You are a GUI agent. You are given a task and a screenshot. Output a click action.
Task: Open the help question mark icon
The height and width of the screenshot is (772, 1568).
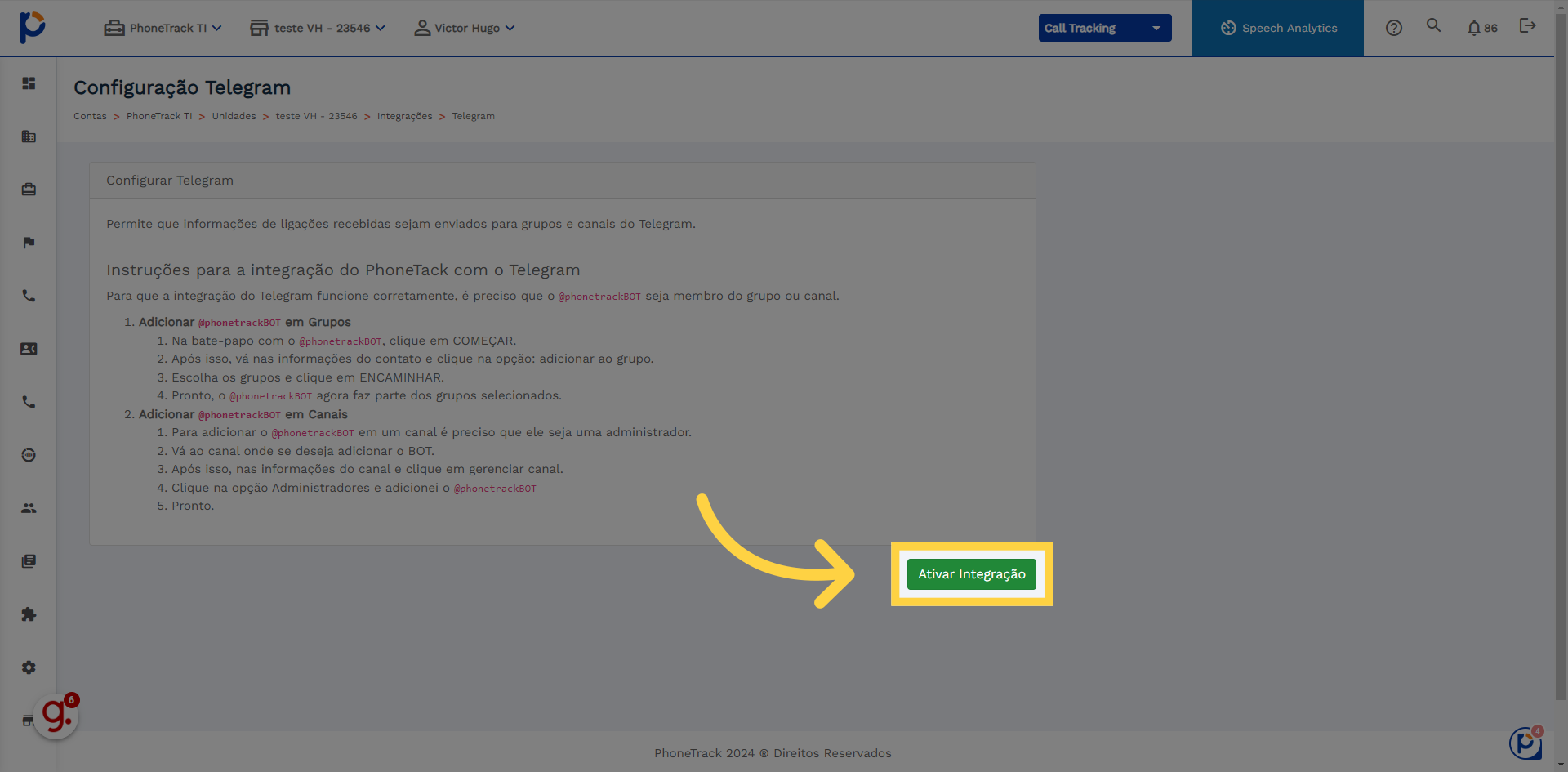click(1394, 28)
